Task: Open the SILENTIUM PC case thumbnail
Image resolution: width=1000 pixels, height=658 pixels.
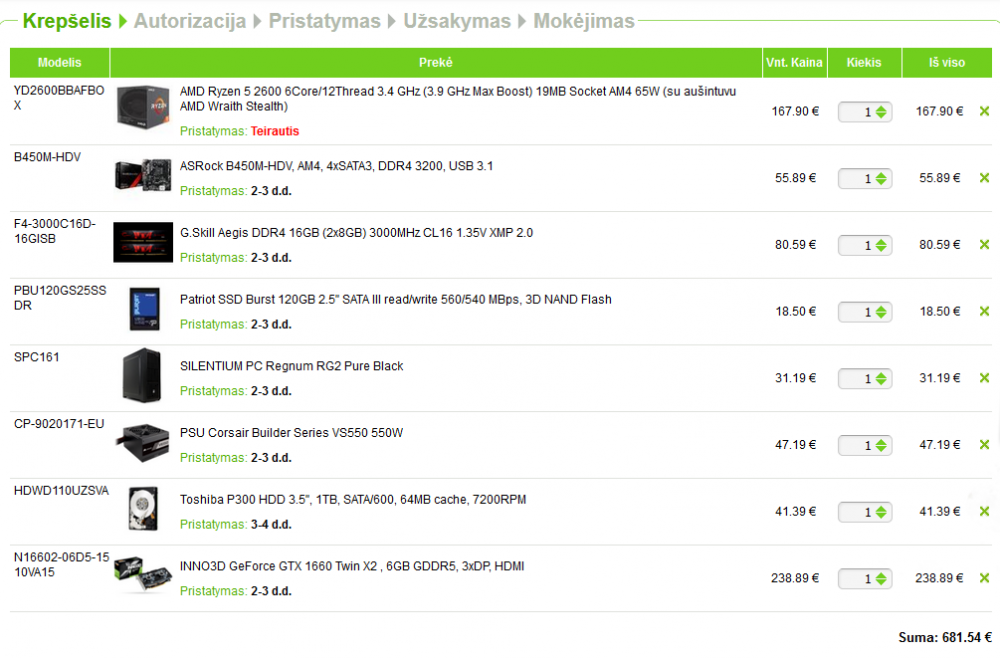Action: click(x=142, y=376)
